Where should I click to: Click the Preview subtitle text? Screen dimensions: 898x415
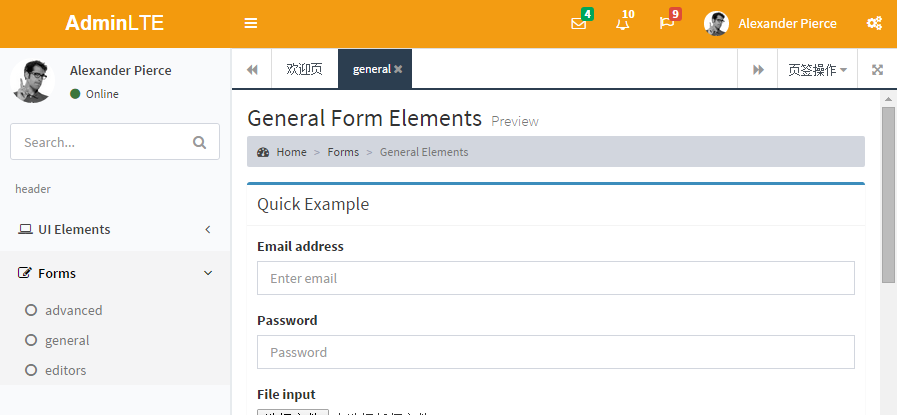515,121
